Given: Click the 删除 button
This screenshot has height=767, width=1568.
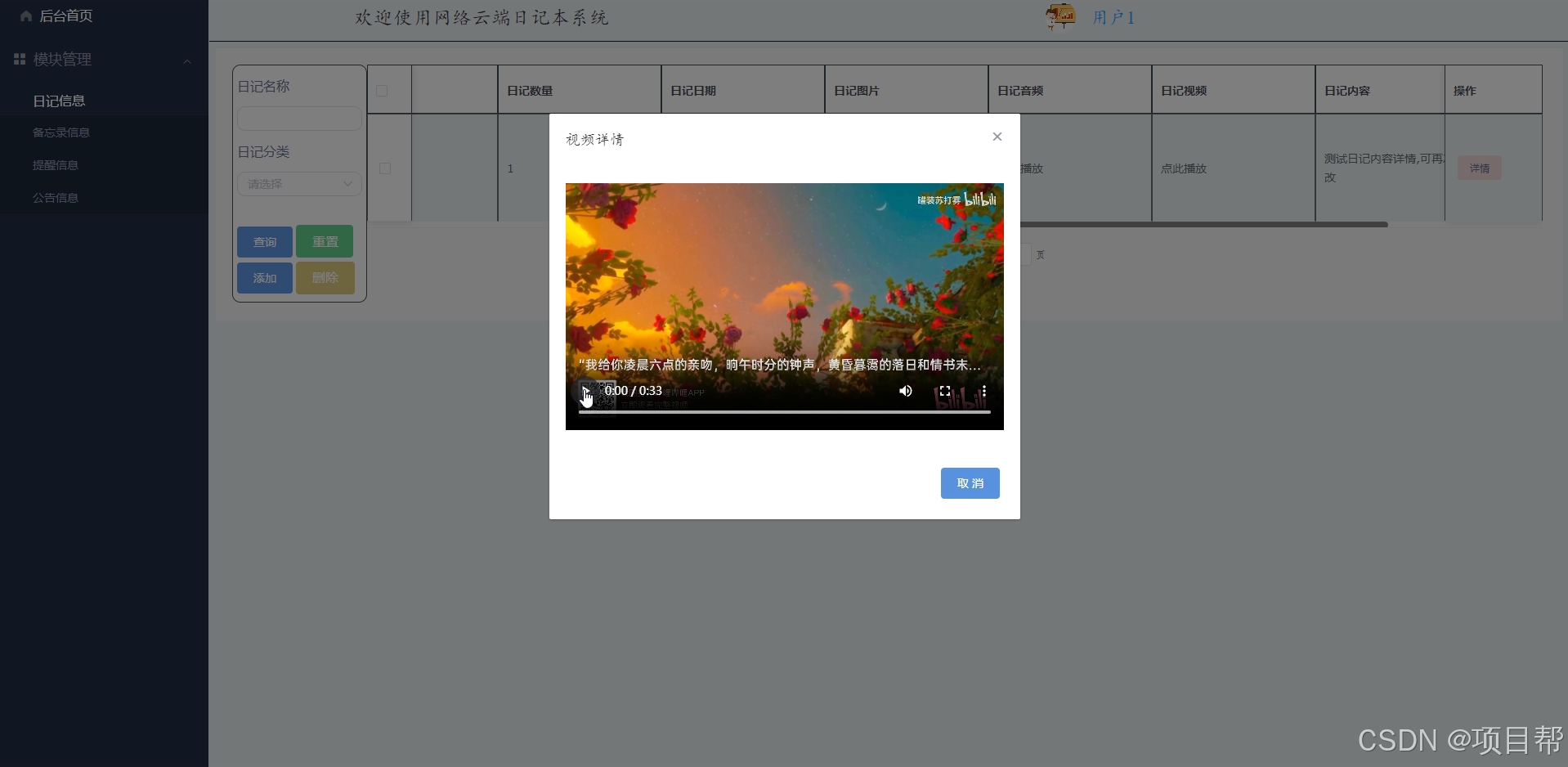Looking at the screenshot, I should [325, 277].
